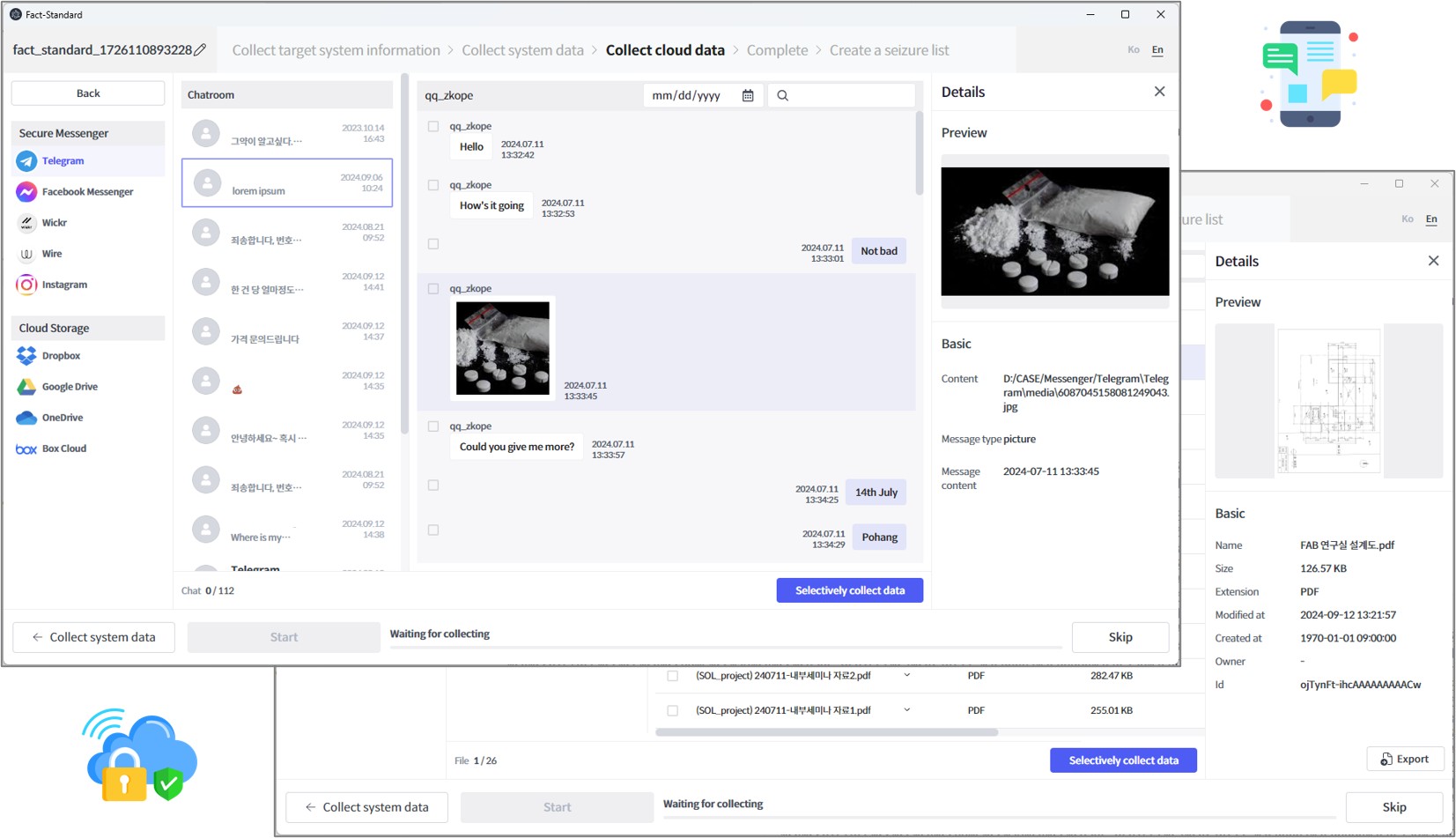The width and height of the screenshot is (1456, 838).
Task: Select the Wire messenger entry
Action: pyautogui.click(x=88, y=254)
